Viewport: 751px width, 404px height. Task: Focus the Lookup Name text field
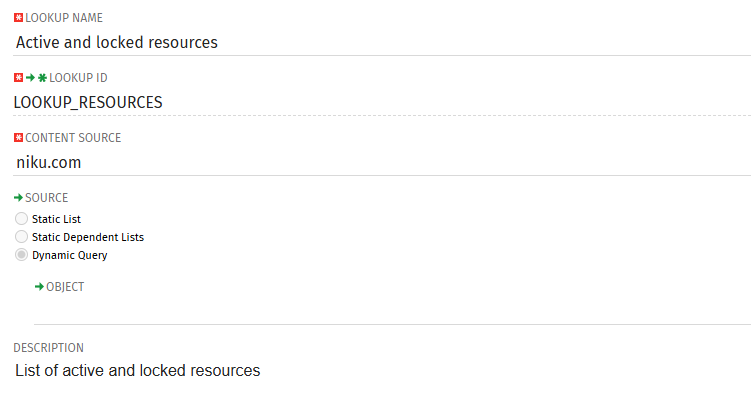(380, 42)
